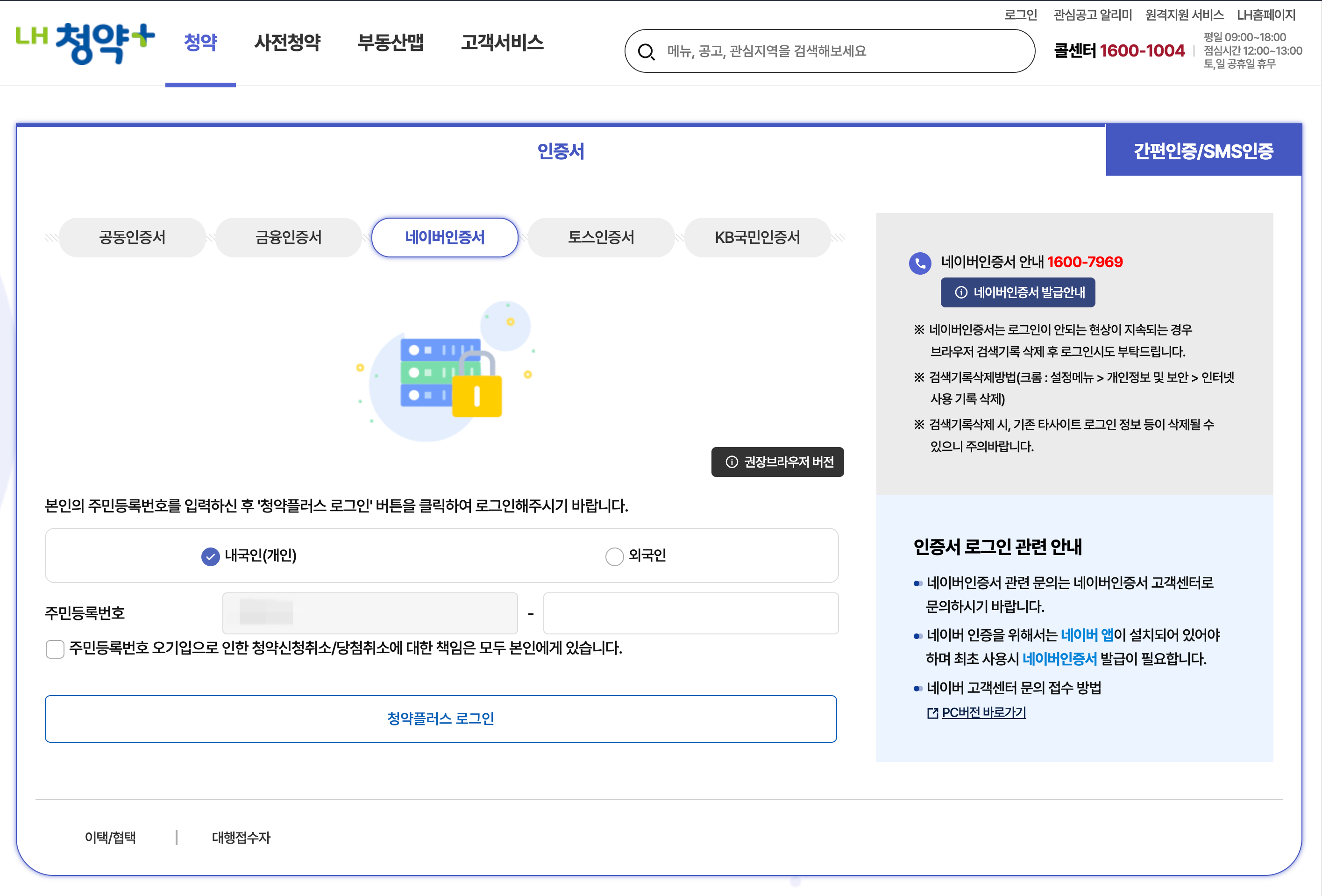This screenshot has width=1322, height=896.
Task: Choose the 금융인증서 certificate type
Action: (288, 237)
